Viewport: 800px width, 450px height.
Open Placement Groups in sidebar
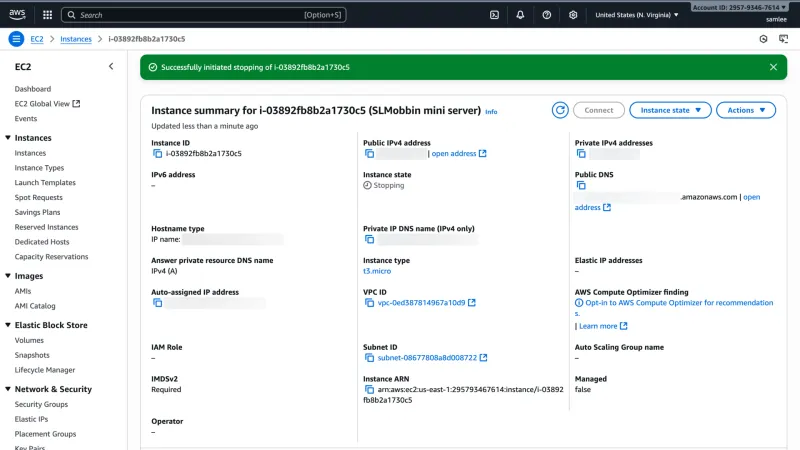coord(45,434)
